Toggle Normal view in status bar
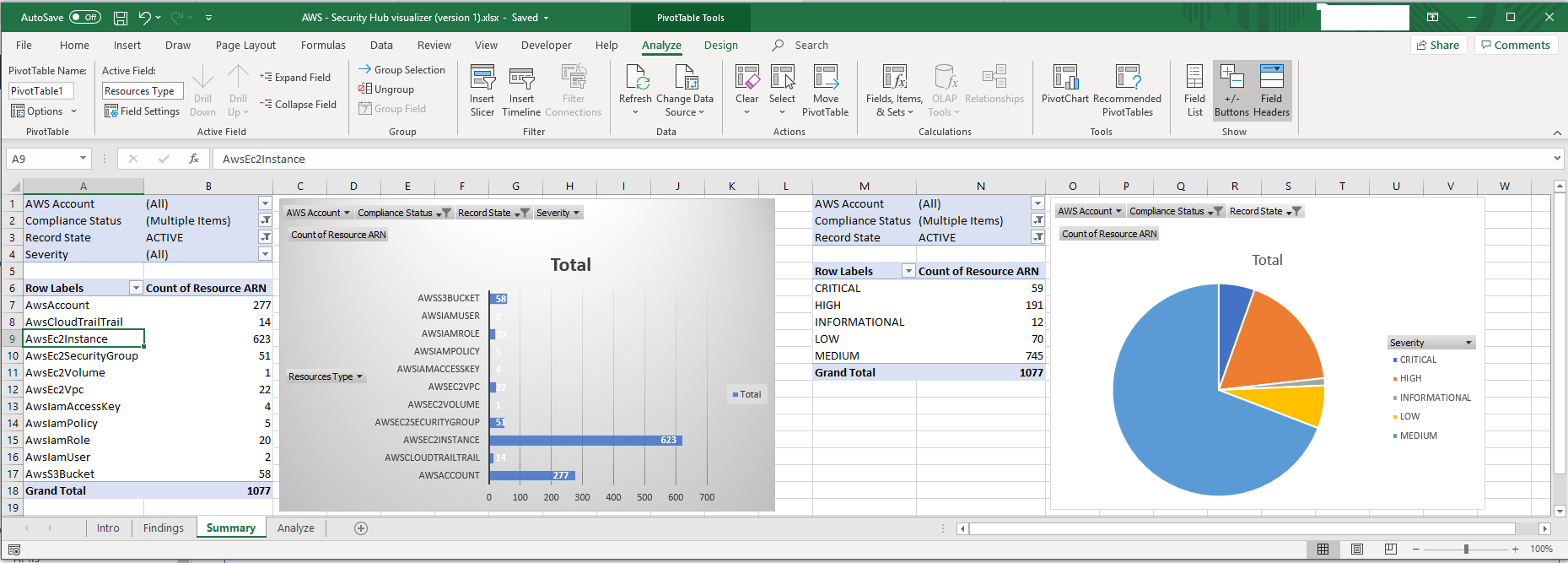The image size is (1568, 563). click(1323, 549)
